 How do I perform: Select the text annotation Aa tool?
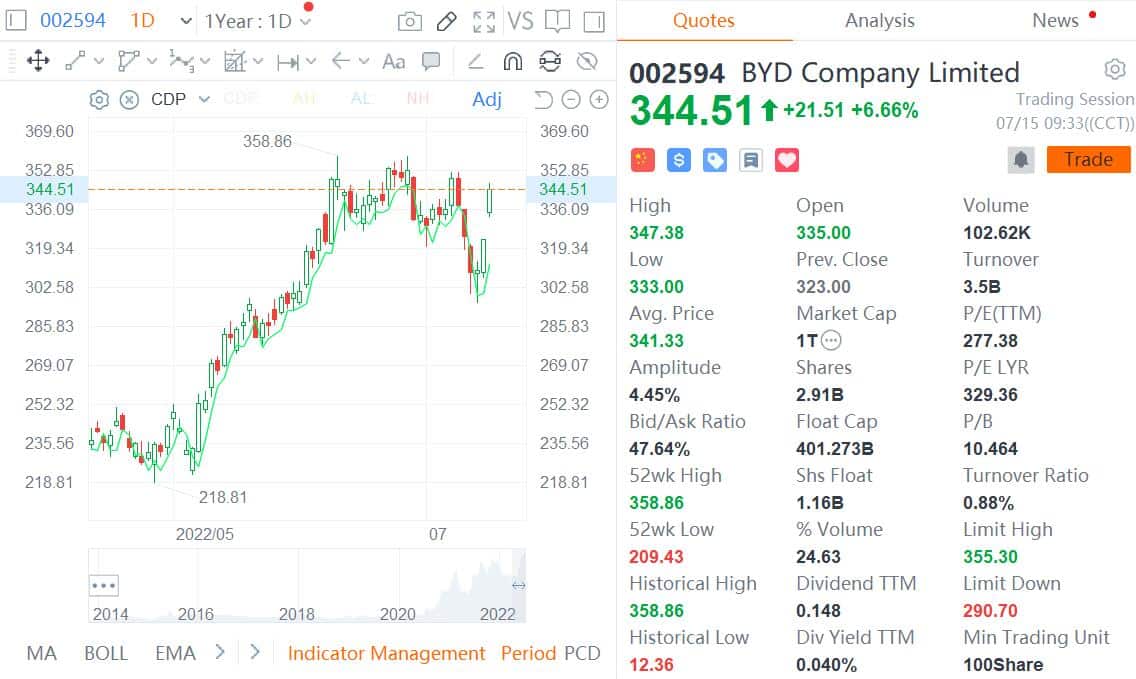[x=392, y=61]
